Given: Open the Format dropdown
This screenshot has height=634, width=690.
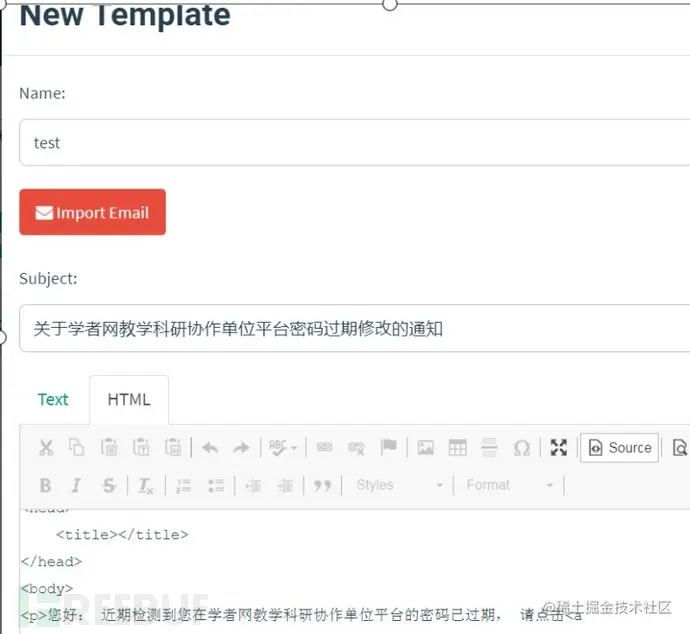Looking at the screenshot, I should pos(509,485).
